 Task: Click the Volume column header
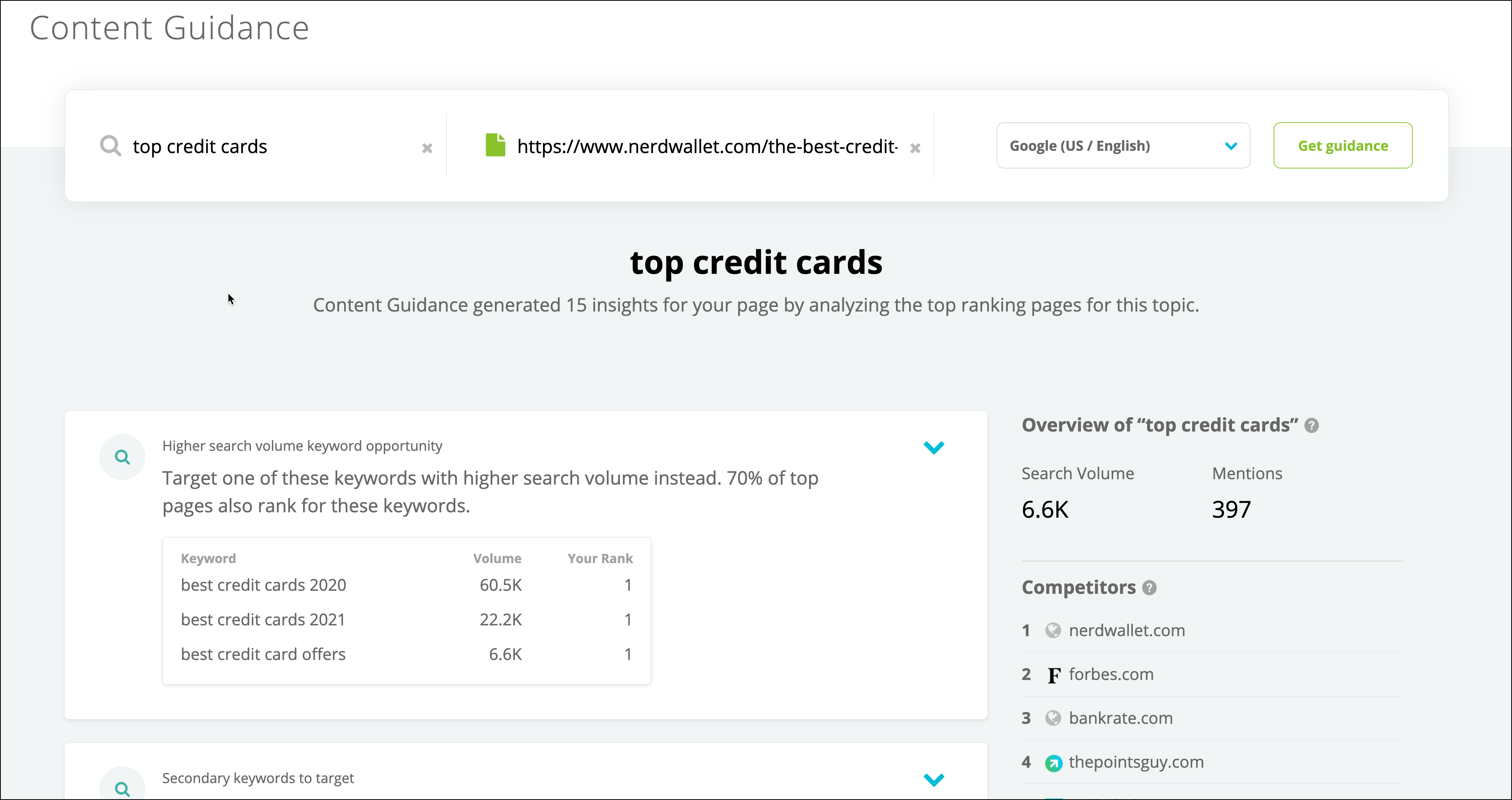pyautogui.click(x=497, y=559)
